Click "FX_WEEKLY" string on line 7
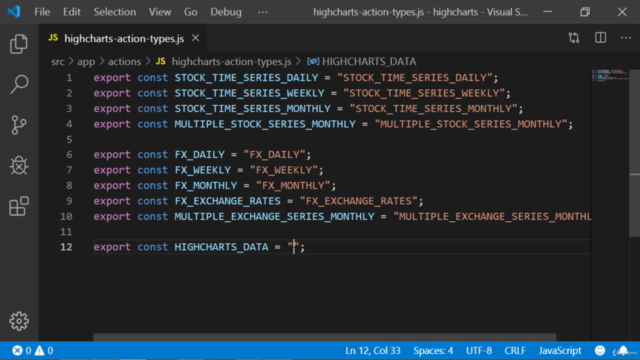The image size is (640, 360). tap(284, 170)
